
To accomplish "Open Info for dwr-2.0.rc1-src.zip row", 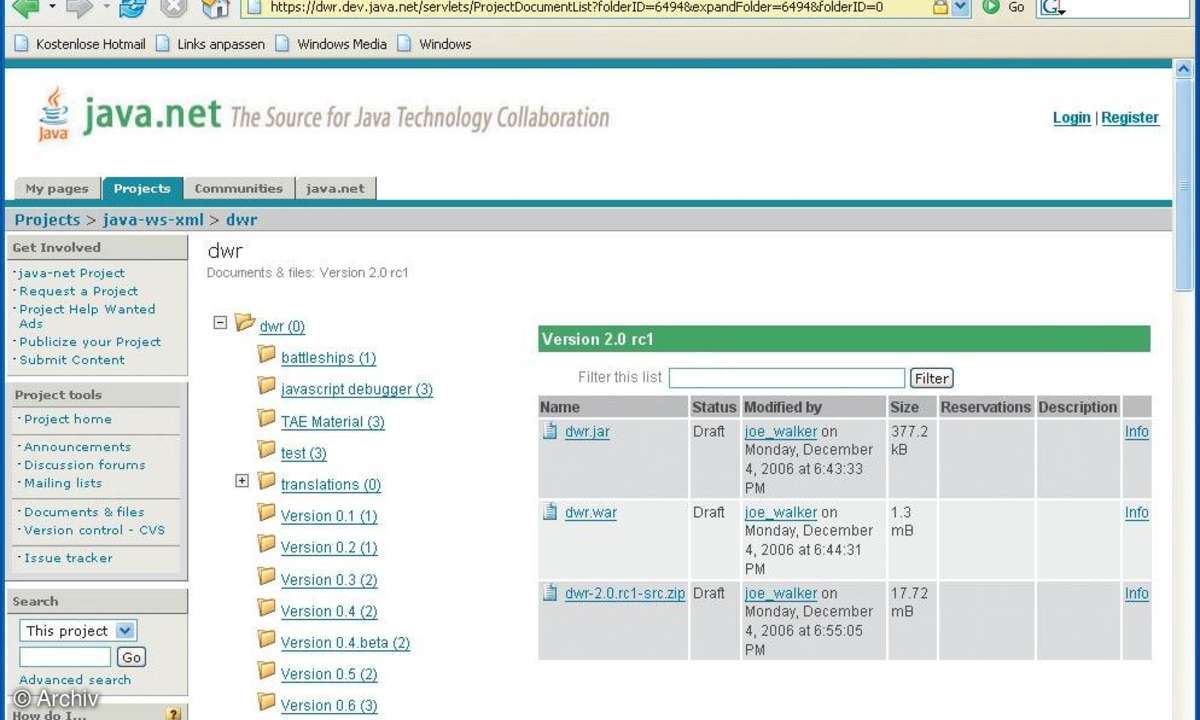I will (x=1137, y=593).
